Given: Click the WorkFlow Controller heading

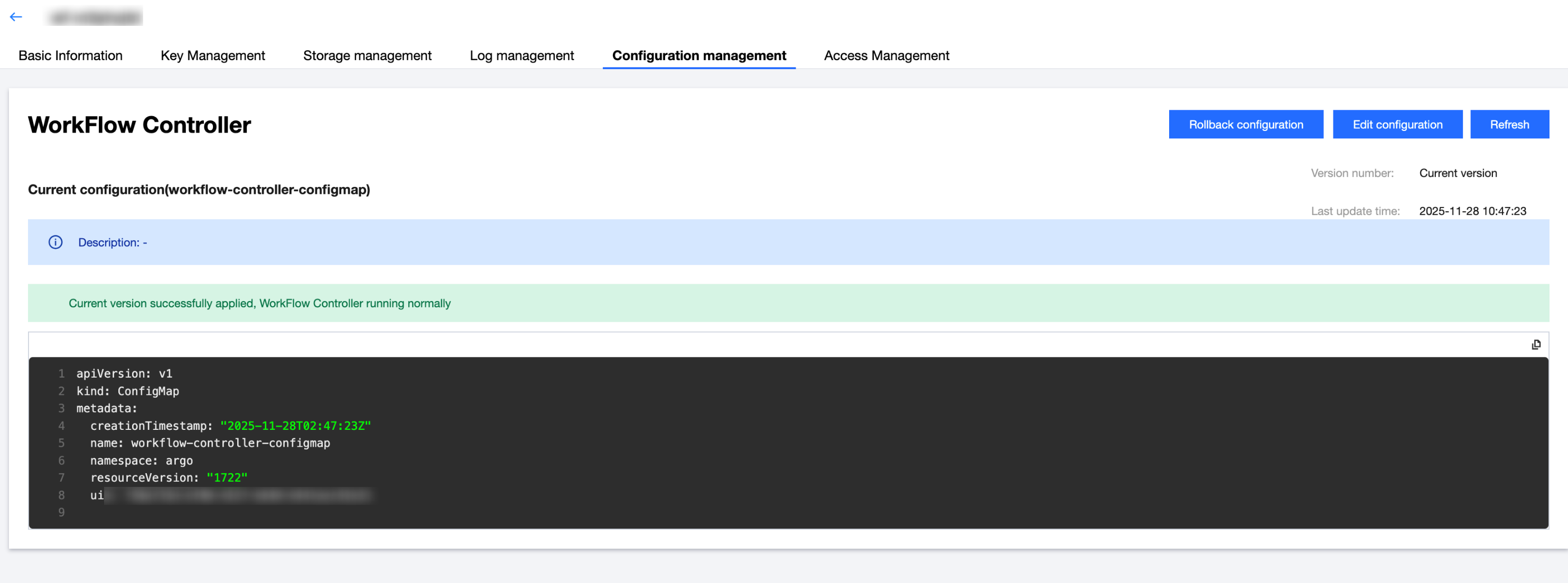Looking at the screenshot, I should click(x=139, y=125).
